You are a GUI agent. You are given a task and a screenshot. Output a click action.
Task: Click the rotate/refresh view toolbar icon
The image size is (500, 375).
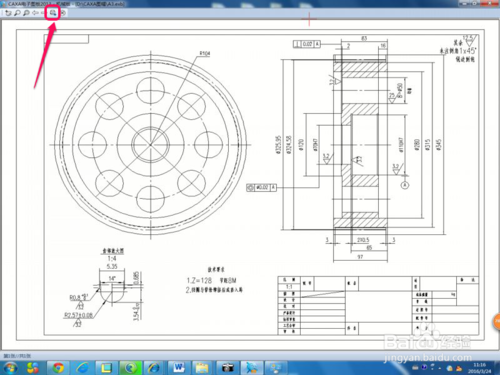8,13
